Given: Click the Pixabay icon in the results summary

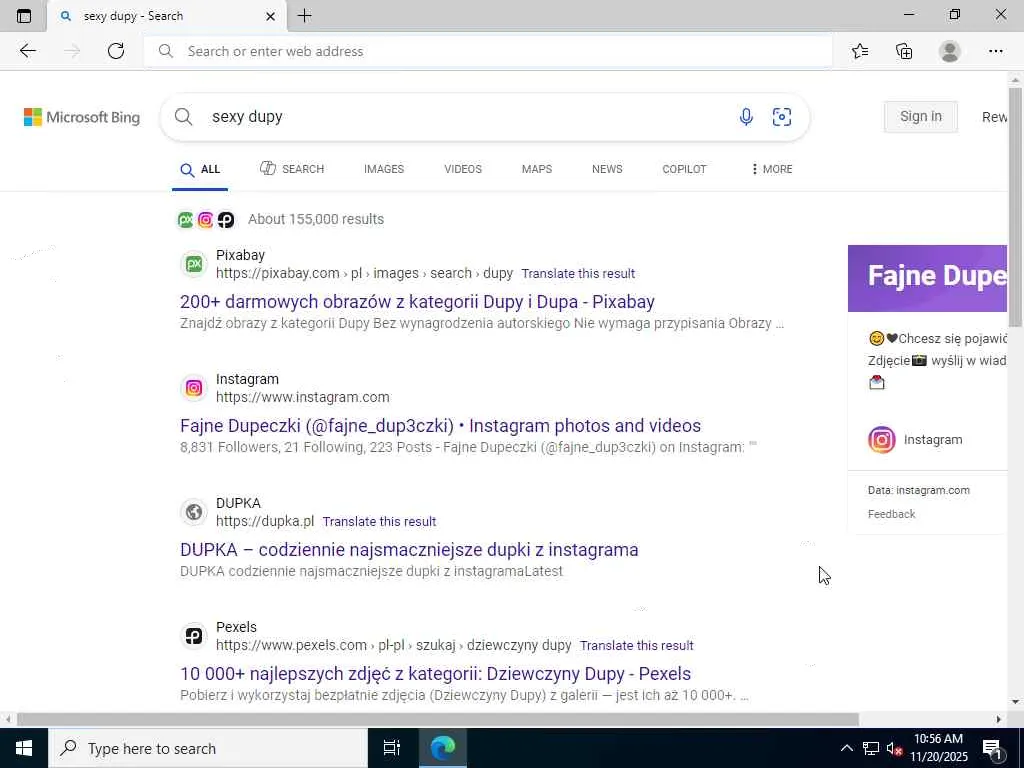Looking at the screenshot, I should tap(185, 220).
